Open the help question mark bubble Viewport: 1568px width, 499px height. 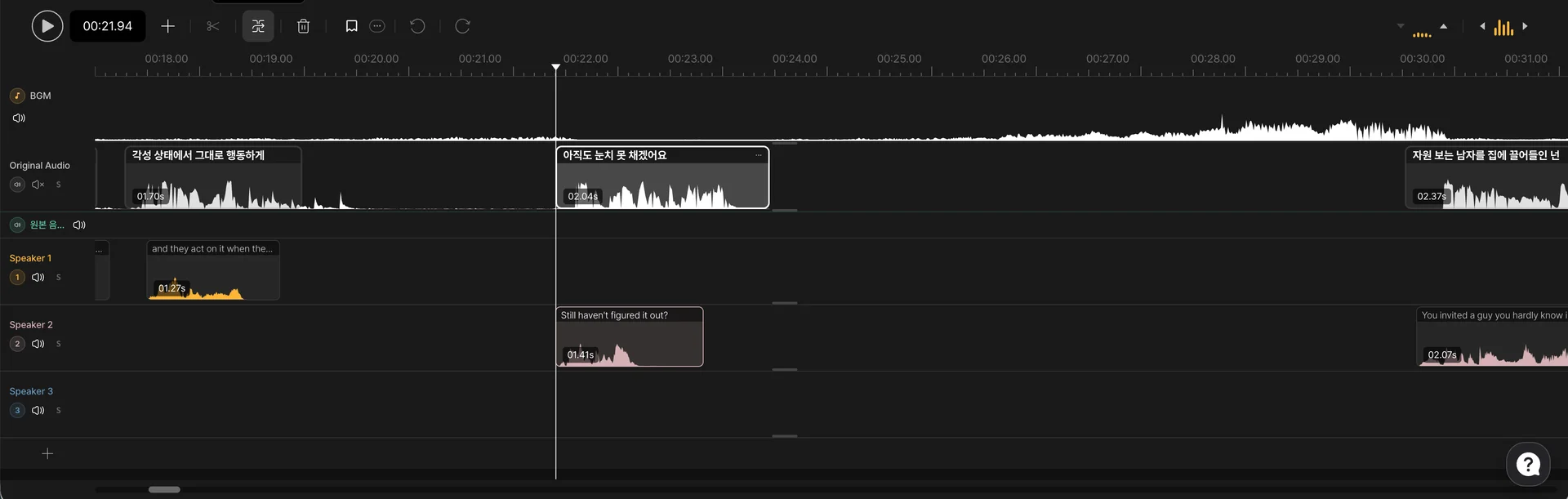tap(1528, 464)
